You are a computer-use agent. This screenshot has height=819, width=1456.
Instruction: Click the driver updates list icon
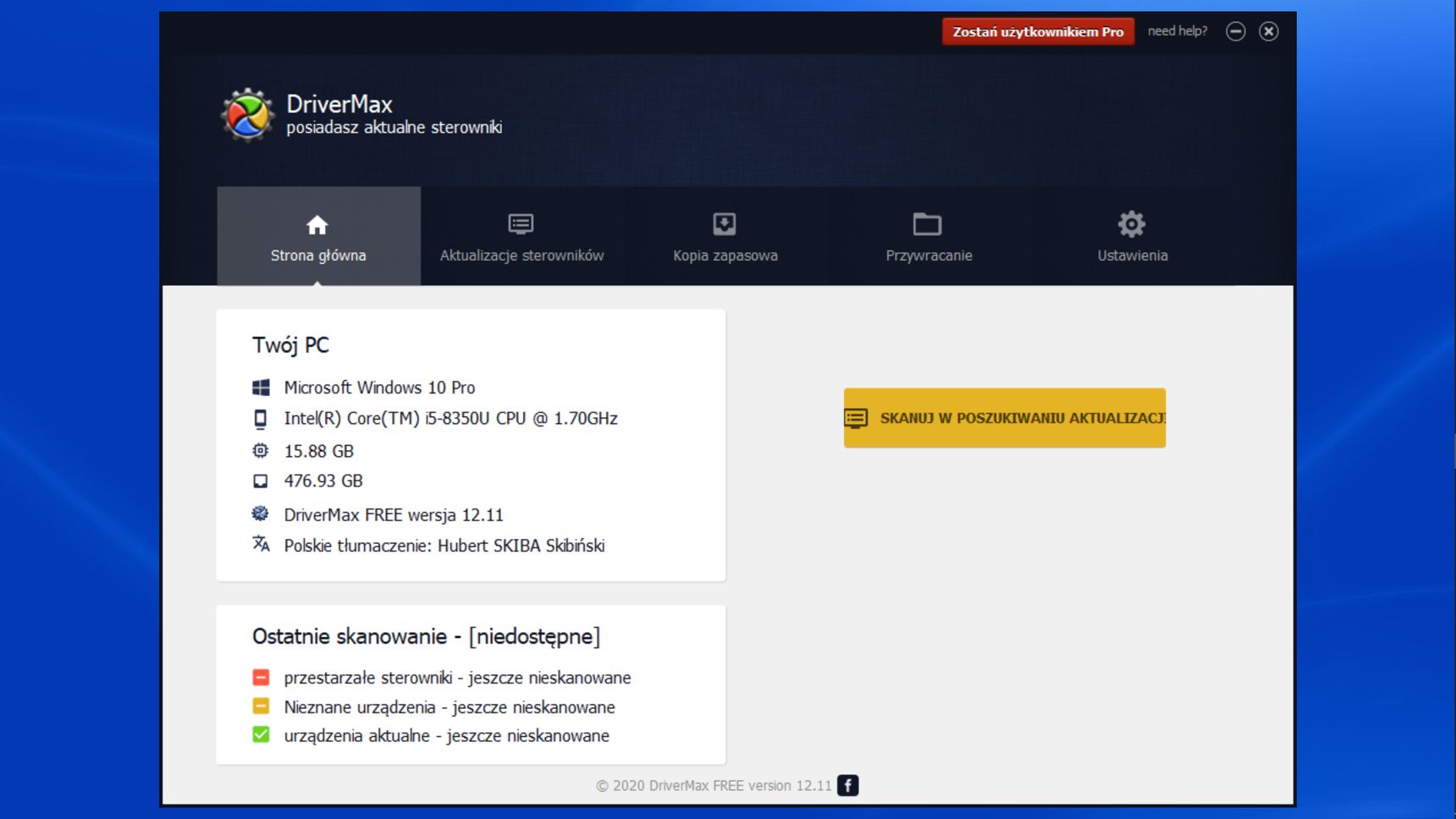[521, 224]
